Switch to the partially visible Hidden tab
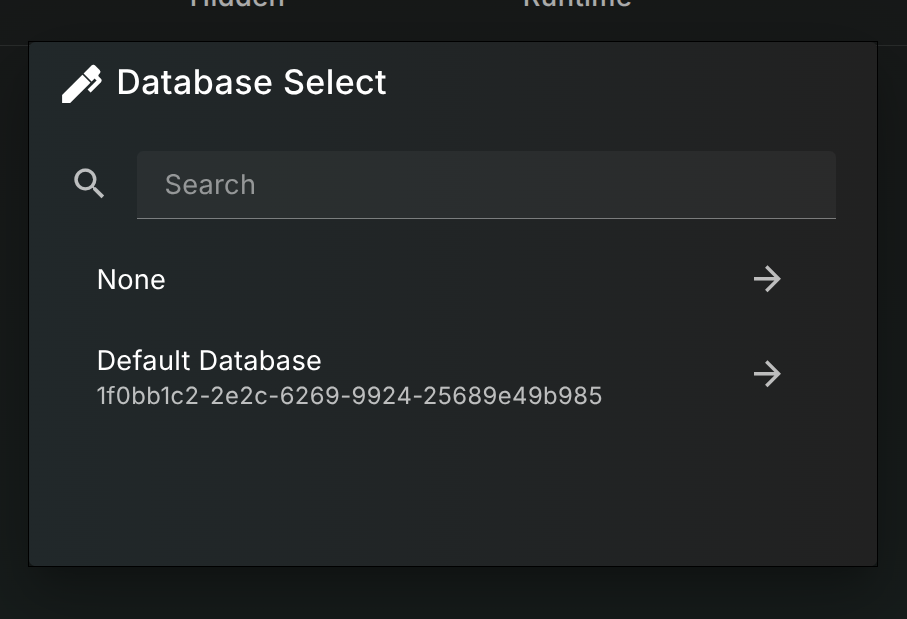 [x=237, y=4]
